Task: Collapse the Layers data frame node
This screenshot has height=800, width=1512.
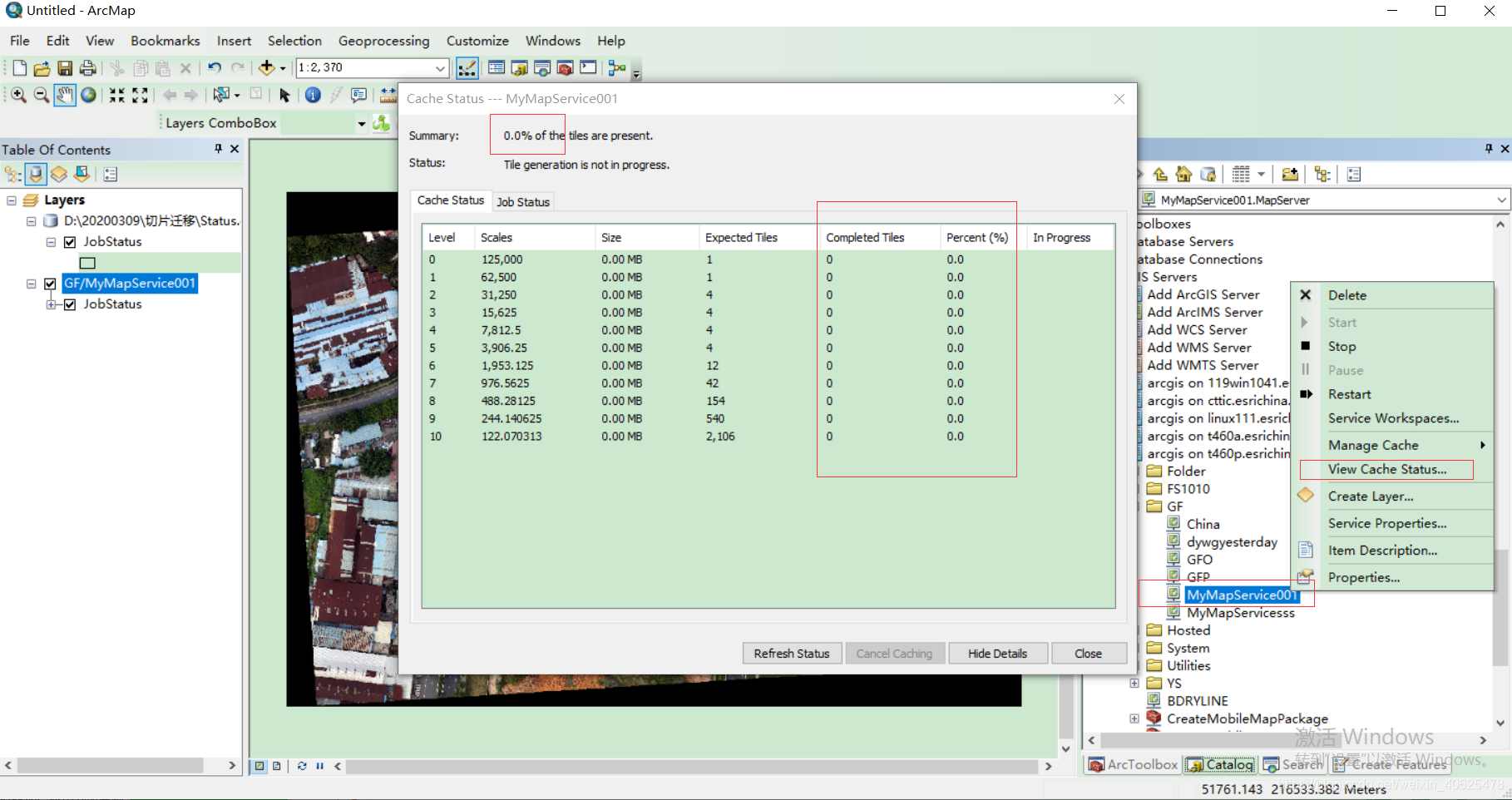Action: coord(12,200)
